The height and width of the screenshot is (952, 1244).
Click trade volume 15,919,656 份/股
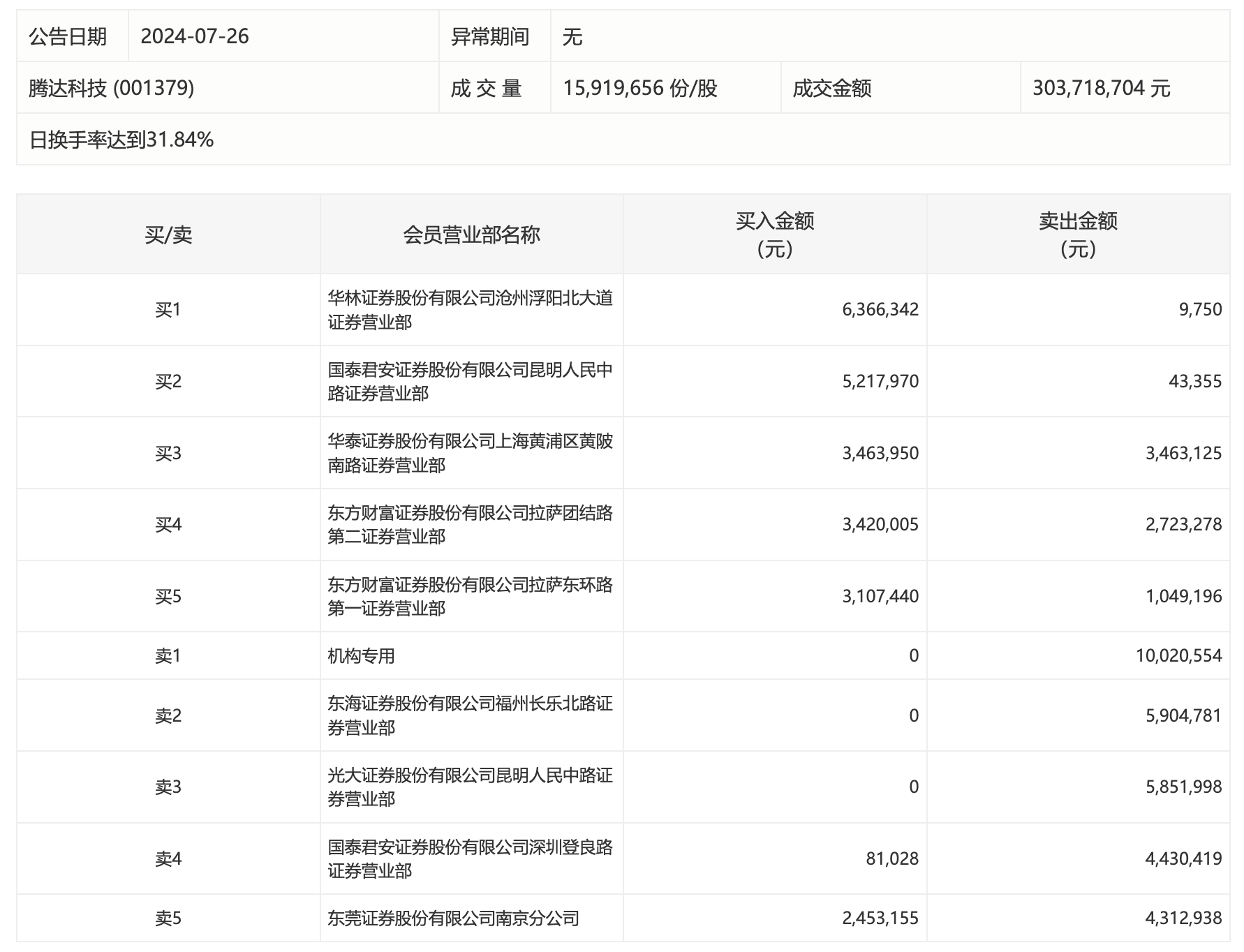click(640, 88)
